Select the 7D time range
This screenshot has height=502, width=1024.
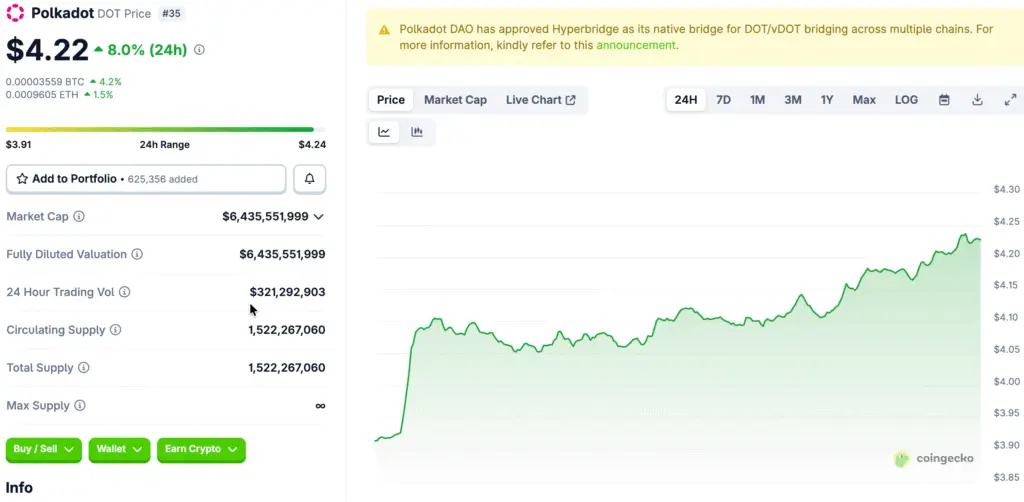(x=723, y=100)
